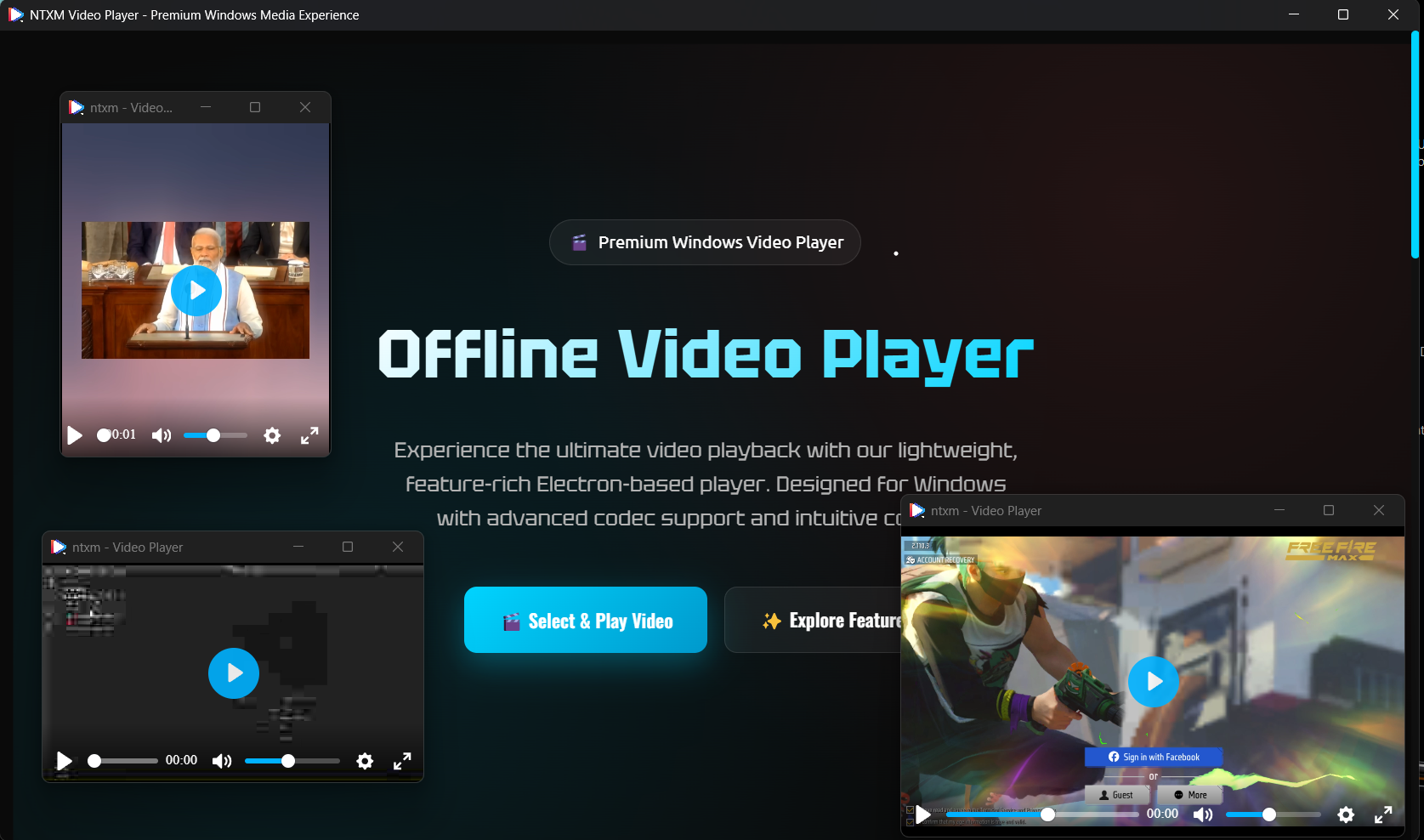Toggle fullscreen in Free Fire player
This screenshot has width=1424, height=840.
pos(1383,814)
